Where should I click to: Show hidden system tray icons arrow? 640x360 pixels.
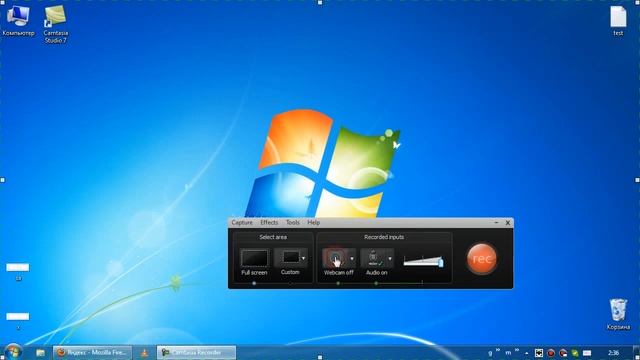point(527,353)
